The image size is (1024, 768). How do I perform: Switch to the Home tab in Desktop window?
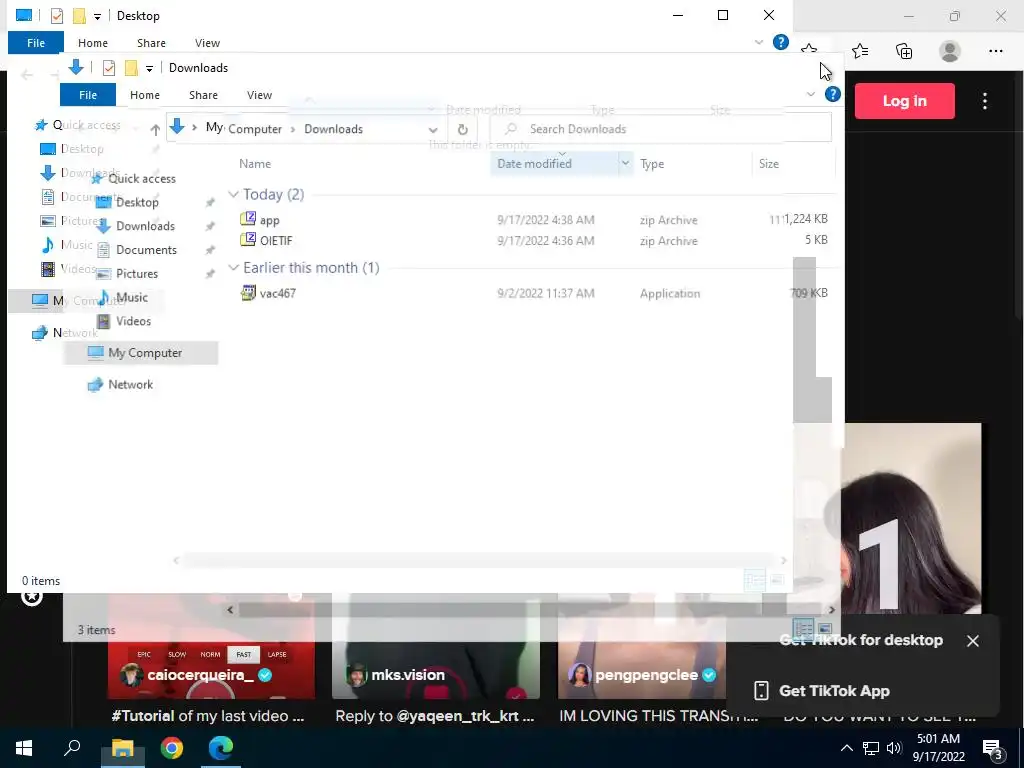point(93,43)
